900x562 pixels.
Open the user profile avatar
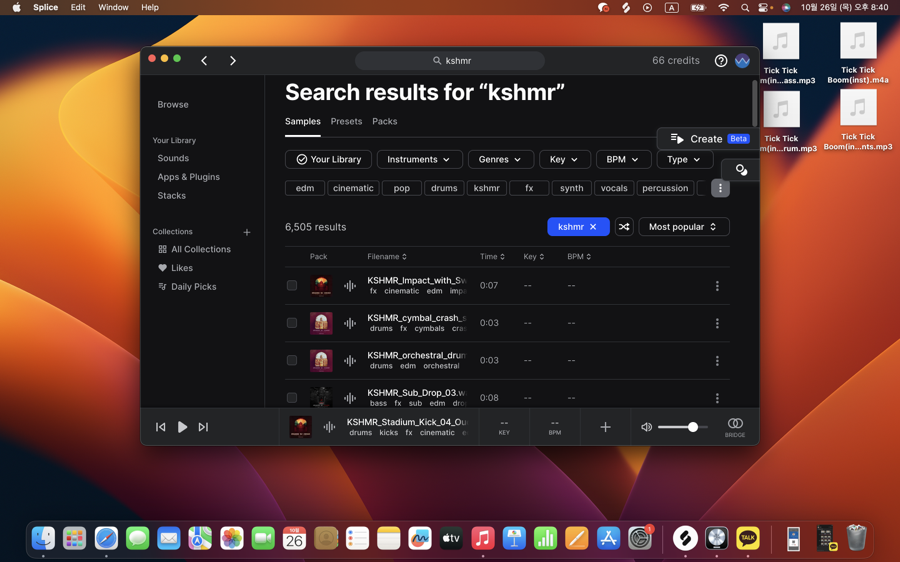(742, 60)
